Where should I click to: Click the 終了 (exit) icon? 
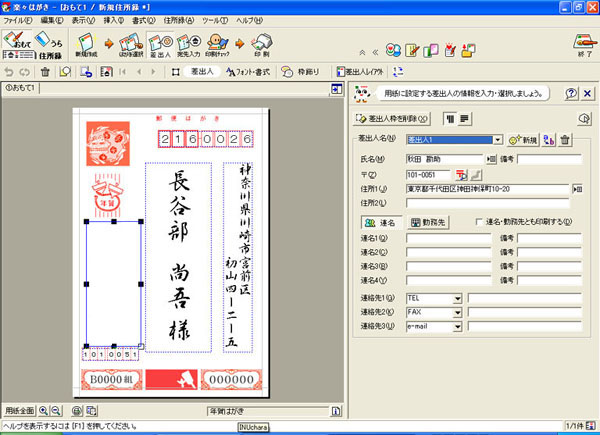[579, 46]
